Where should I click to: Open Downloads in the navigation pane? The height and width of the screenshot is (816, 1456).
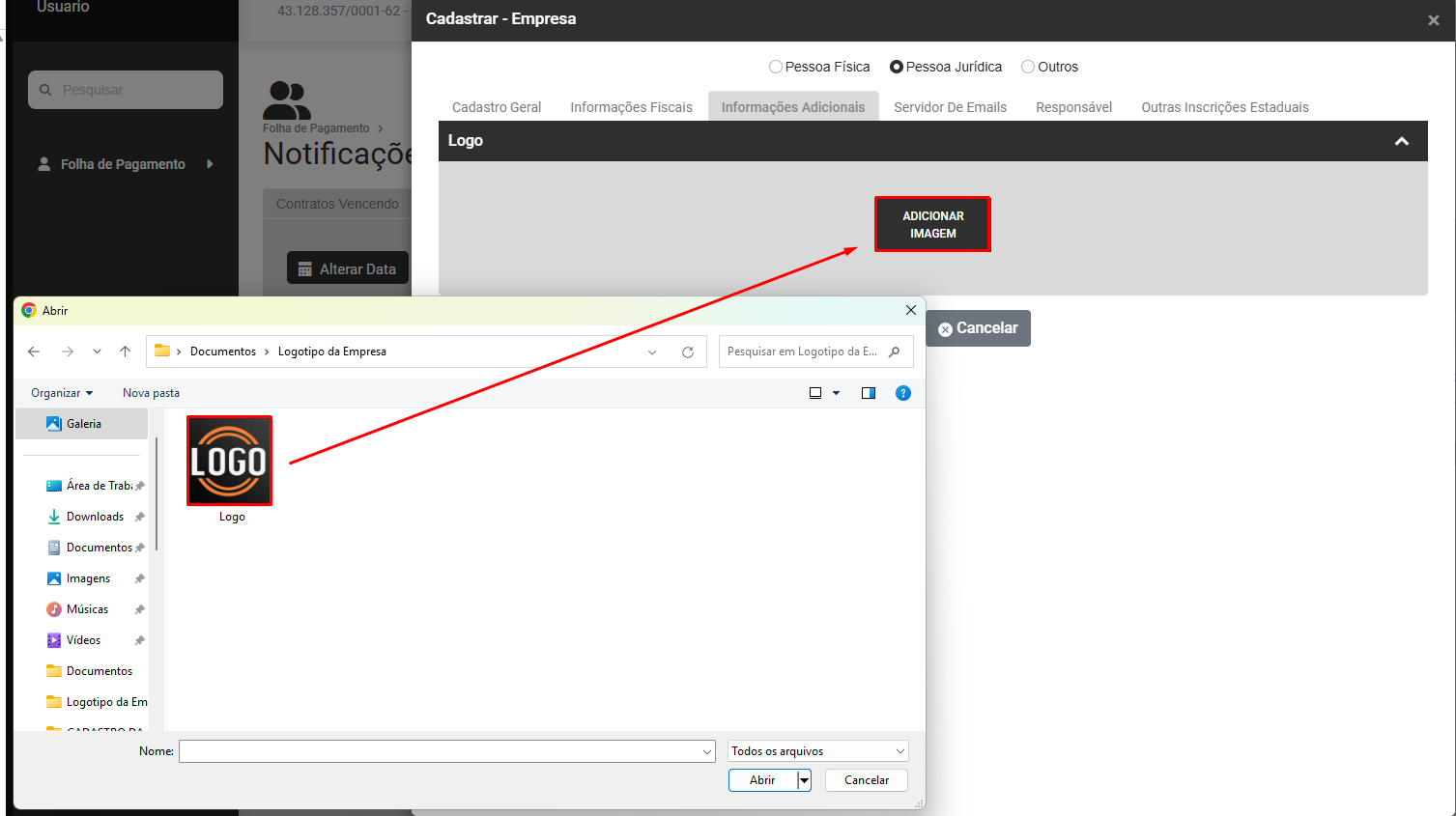coord(95,517)
